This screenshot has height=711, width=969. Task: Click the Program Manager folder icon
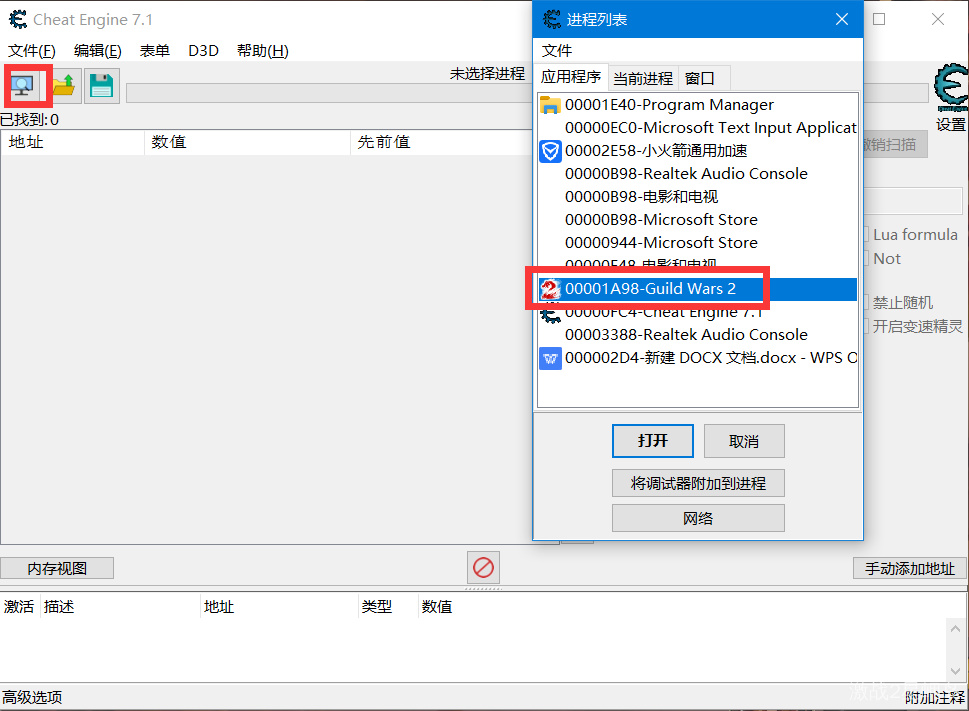[550, 105]
